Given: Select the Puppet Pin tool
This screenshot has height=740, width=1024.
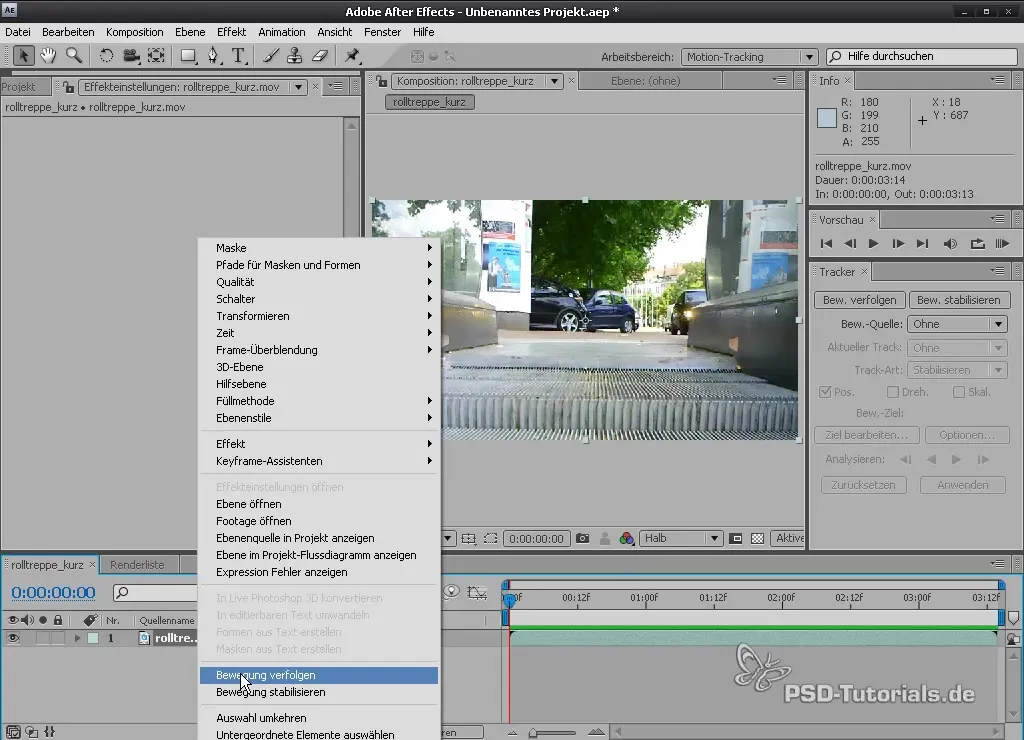Looking at the screenshot, I should [x=352, y=56].
